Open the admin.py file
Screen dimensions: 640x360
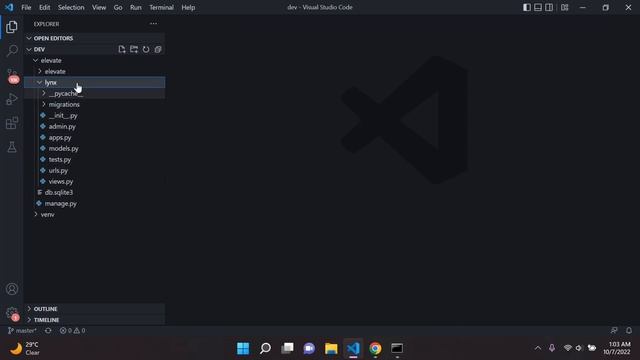click(94, 127)
